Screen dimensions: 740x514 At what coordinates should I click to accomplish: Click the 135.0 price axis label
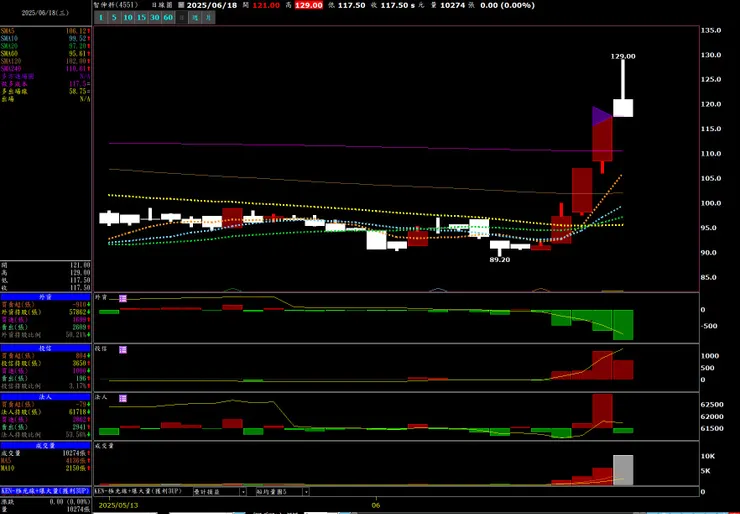click(711, 30)
